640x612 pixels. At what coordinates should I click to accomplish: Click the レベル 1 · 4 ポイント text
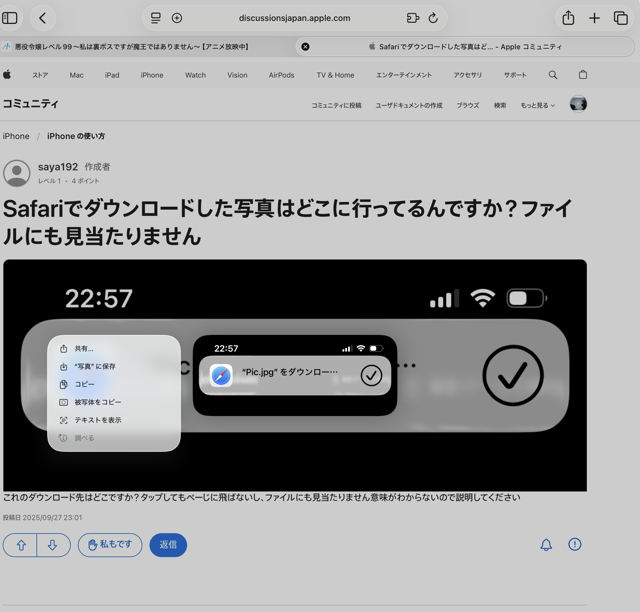coord(69,181)
